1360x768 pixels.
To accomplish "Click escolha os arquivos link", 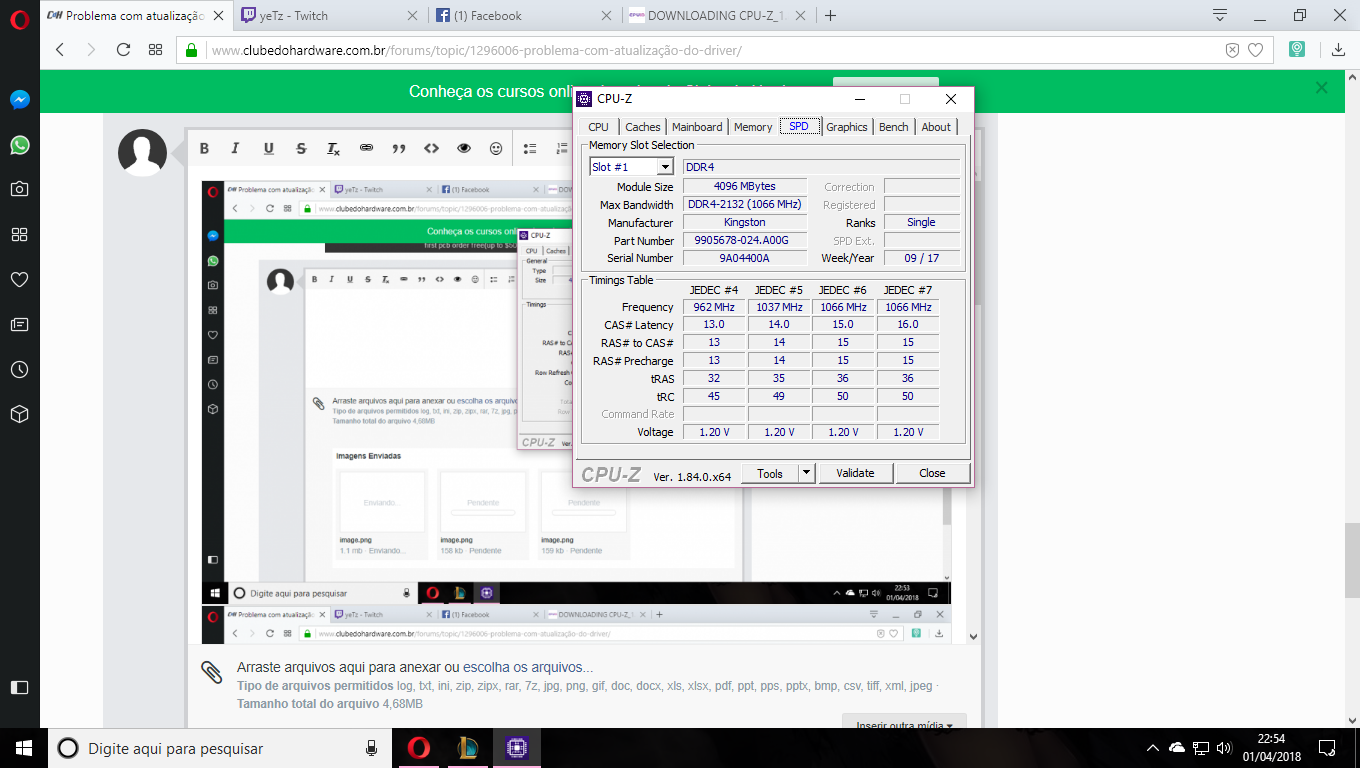I will [x=528, y=667].
